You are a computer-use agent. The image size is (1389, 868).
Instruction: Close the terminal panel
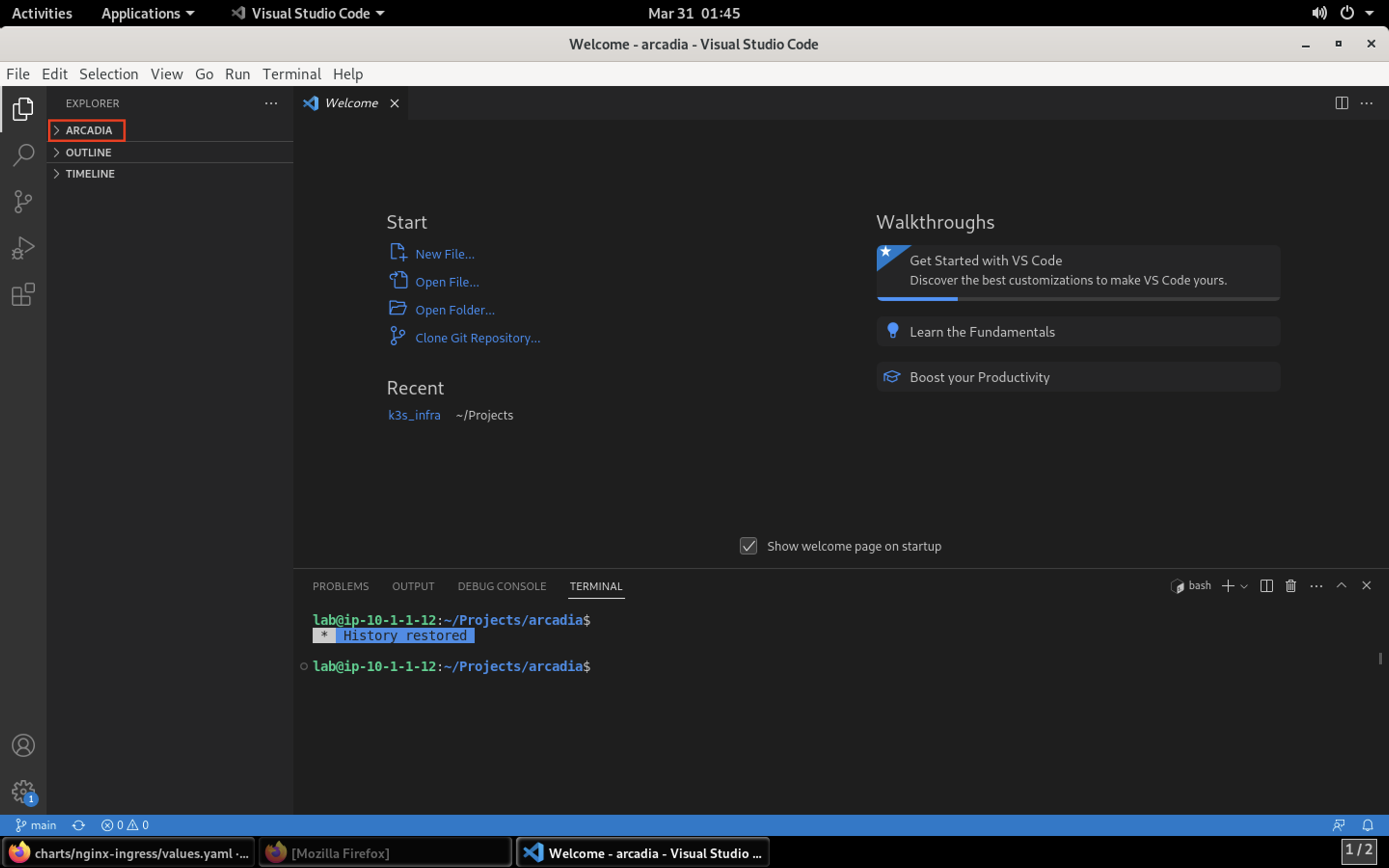click(x=1367, y=585)
